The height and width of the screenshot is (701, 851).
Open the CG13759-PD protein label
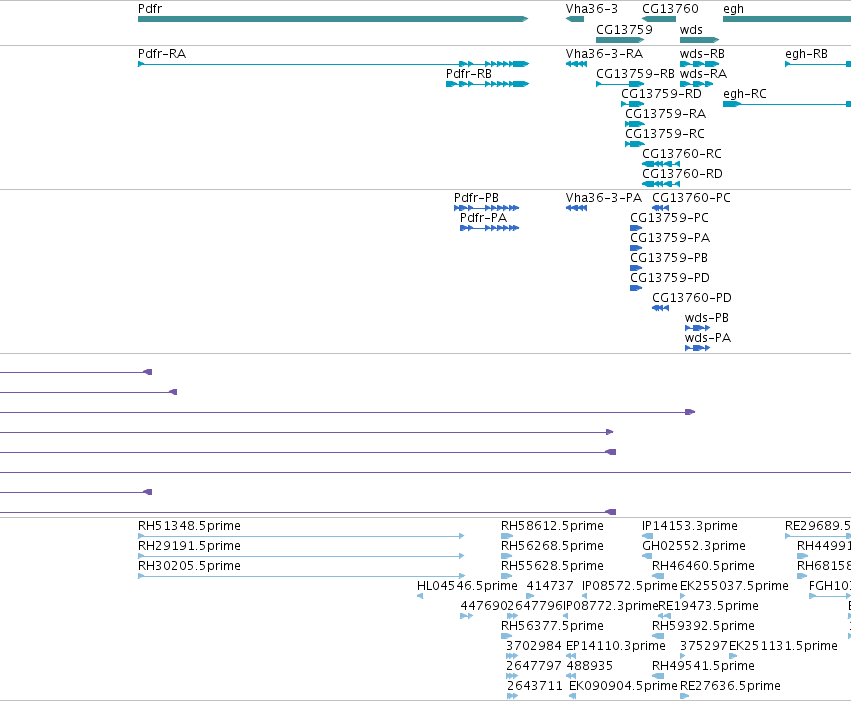point(670,278)
